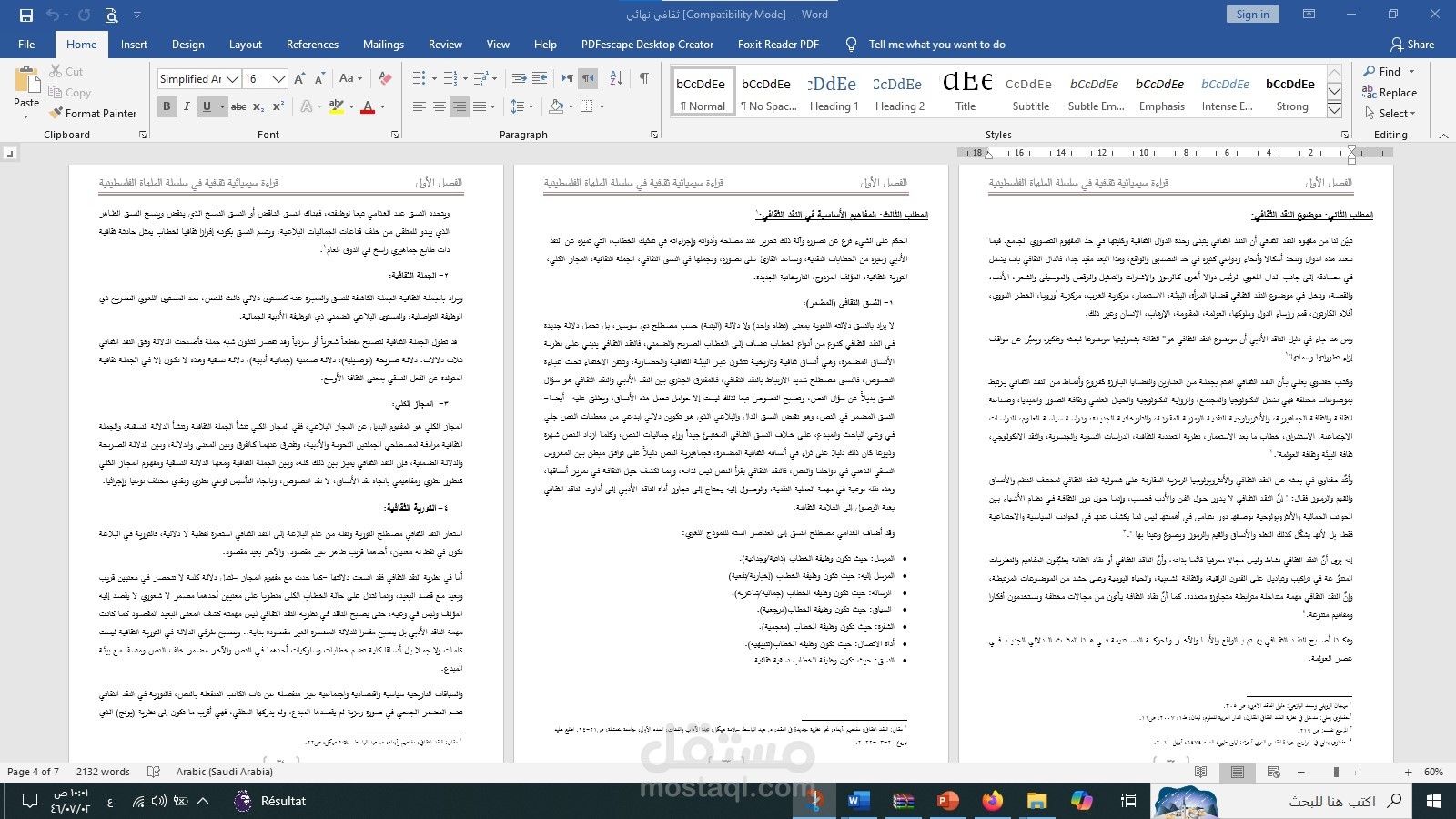Screen dimensions: 1456x819
Task: Open PowerPoint from the taskbar
Action: [947, 801]
